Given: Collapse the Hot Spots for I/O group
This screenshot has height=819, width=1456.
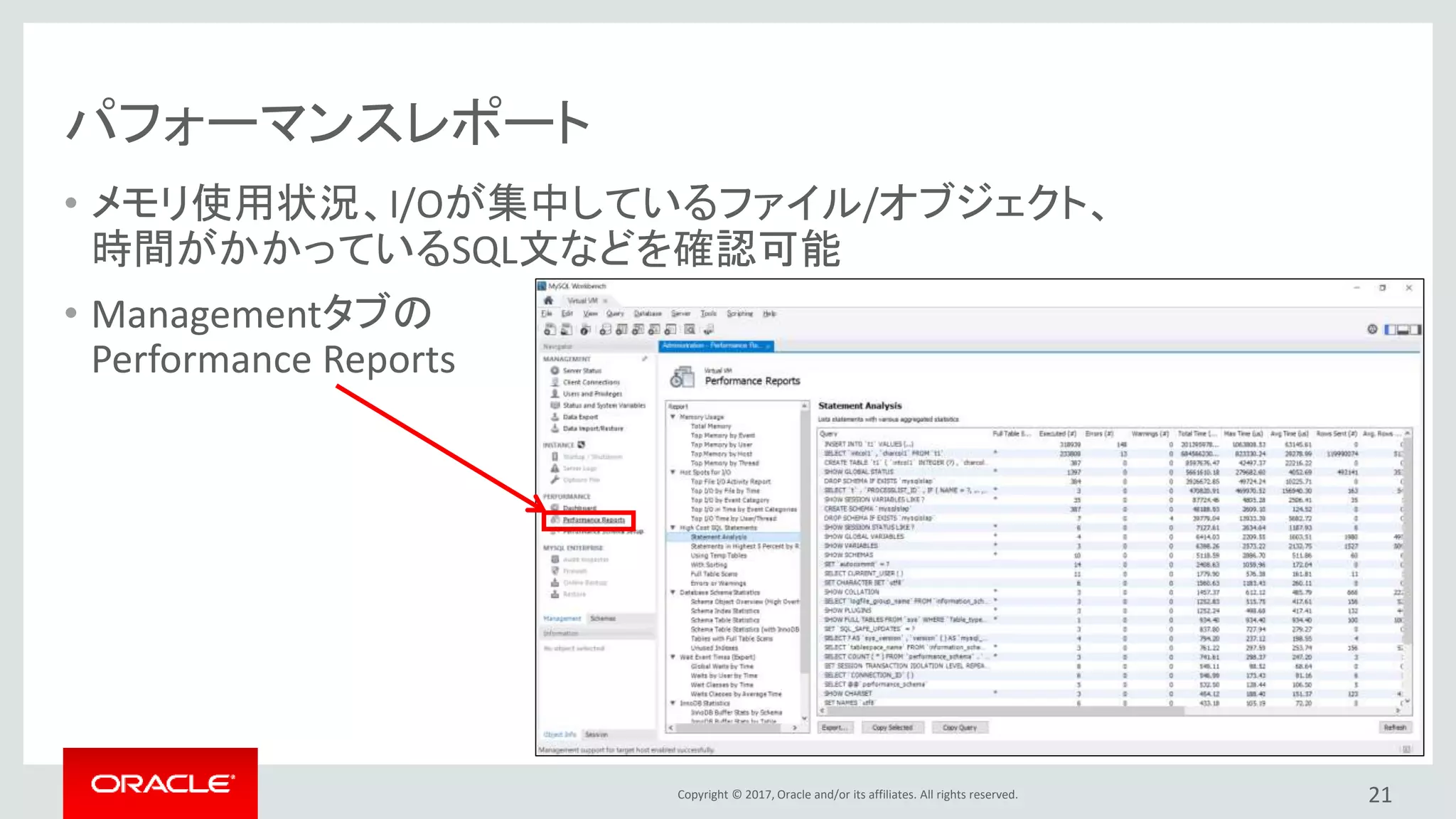Looking at the screenshot, I should [x=673, y=472].
